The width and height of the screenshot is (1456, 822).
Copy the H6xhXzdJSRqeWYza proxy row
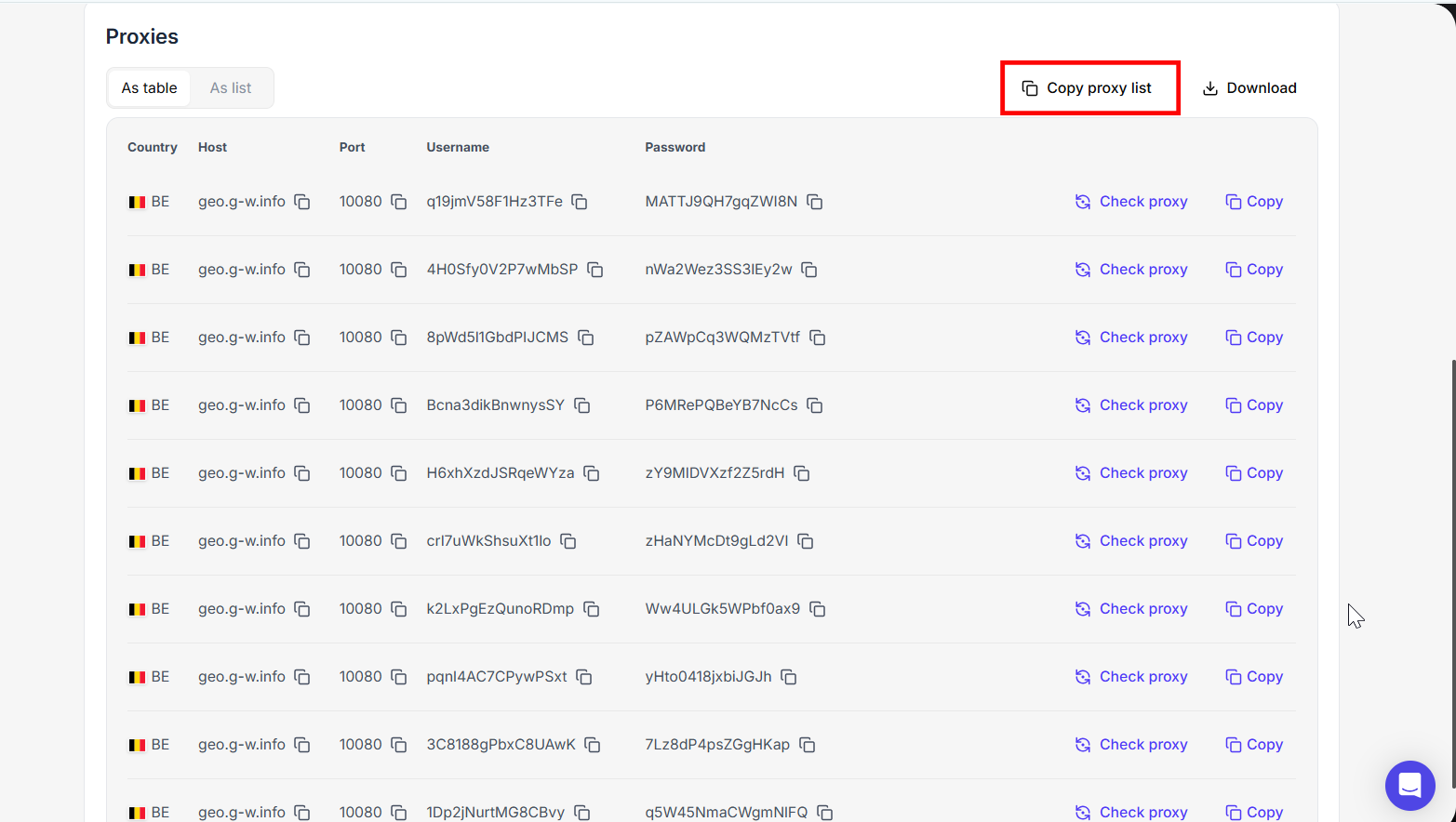point(1254,473)
